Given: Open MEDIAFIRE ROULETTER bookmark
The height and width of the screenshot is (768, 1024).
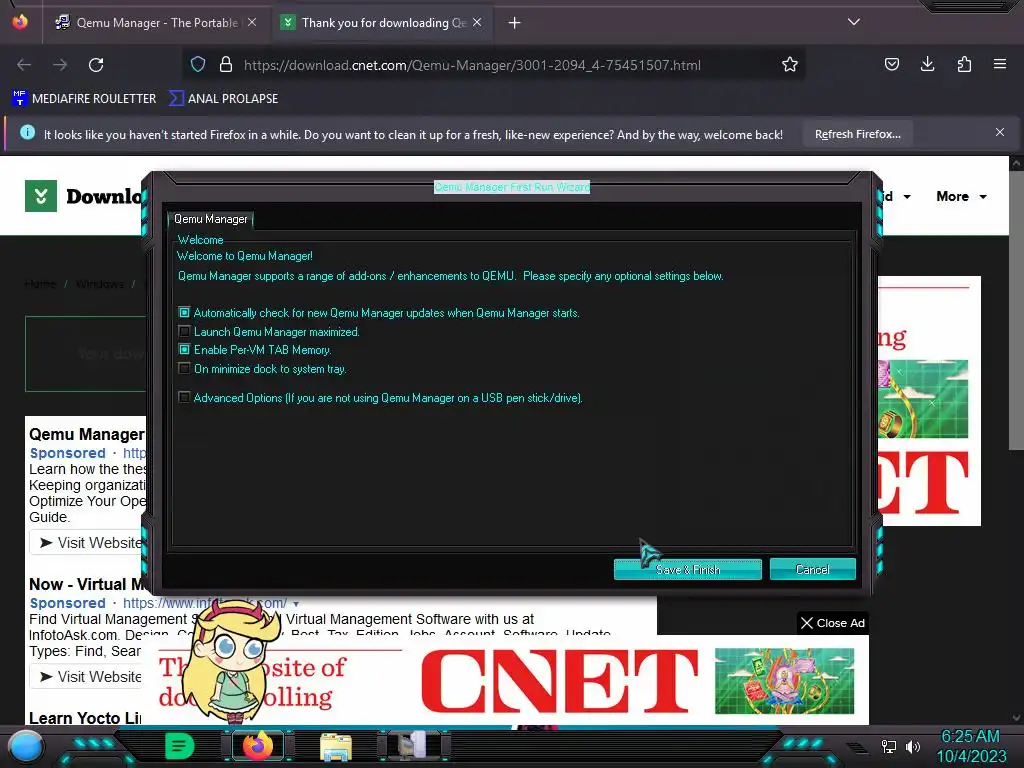Looking at the screenshot, I should click(x=84, y=99).
